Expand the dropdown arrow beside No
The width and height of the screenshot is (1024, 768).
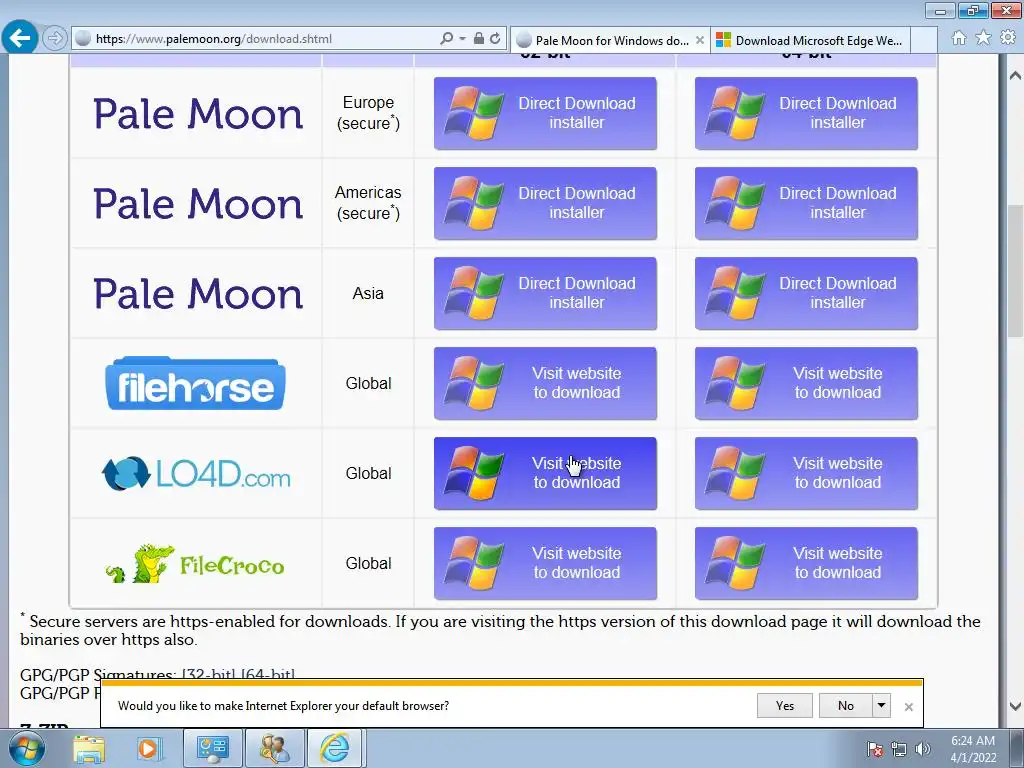pyautogui.click(x=881, y=705)
